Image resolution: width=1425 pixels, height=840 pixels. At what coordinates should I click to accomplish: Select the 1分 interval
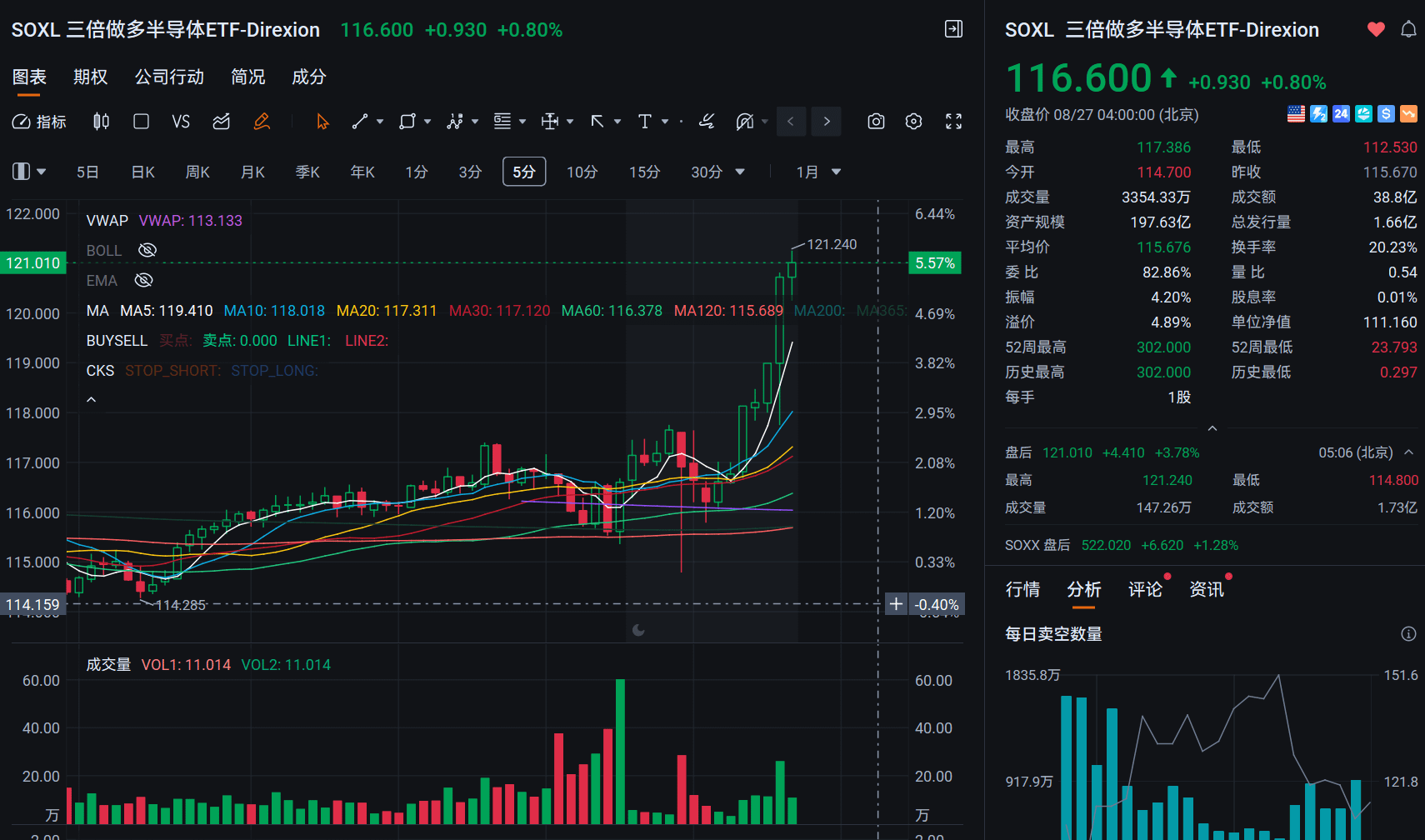417,172
